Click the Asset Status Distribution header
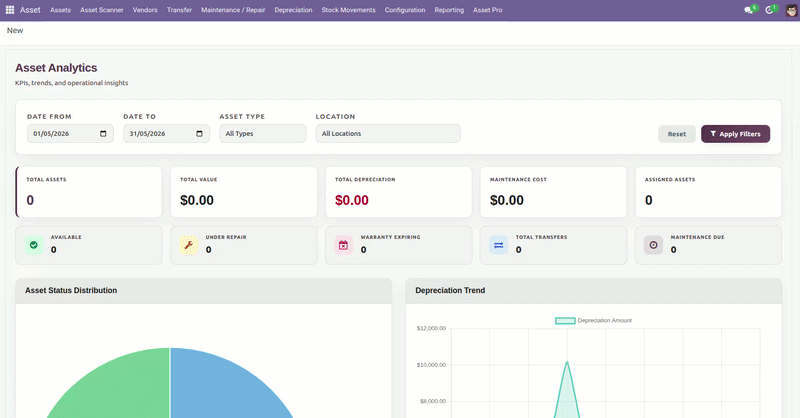Image resolution: width=800 pixels, height=418 pixels. coord(204,290)
